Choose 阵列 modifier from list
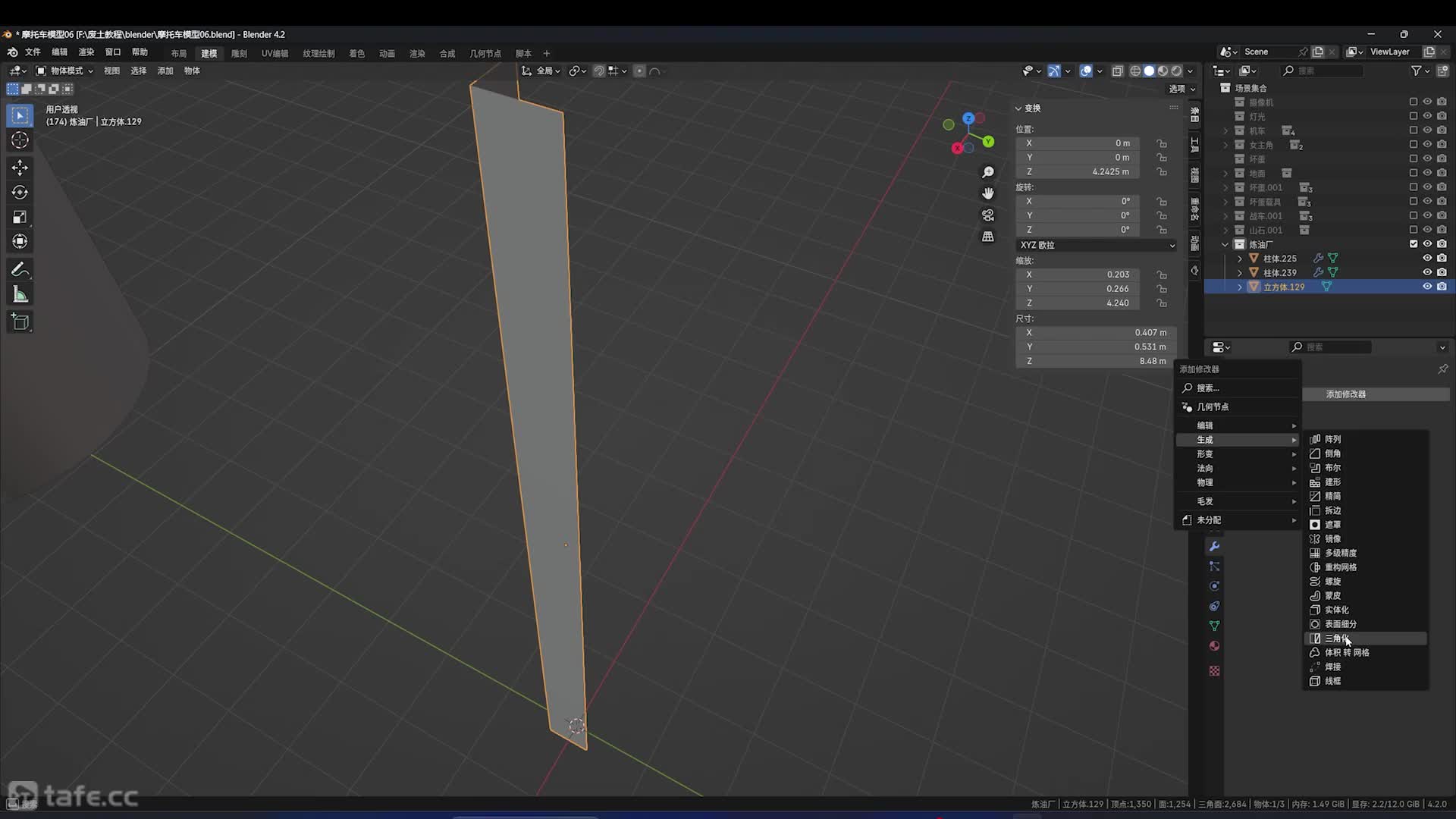 [x=1365, y=439]
